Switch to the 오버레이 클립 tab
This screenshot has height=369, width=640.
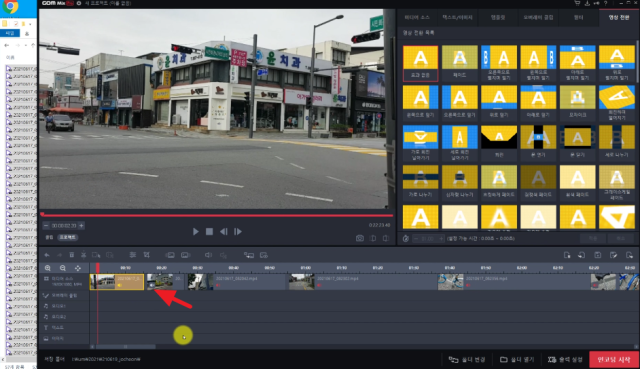(x=538, y=18)
